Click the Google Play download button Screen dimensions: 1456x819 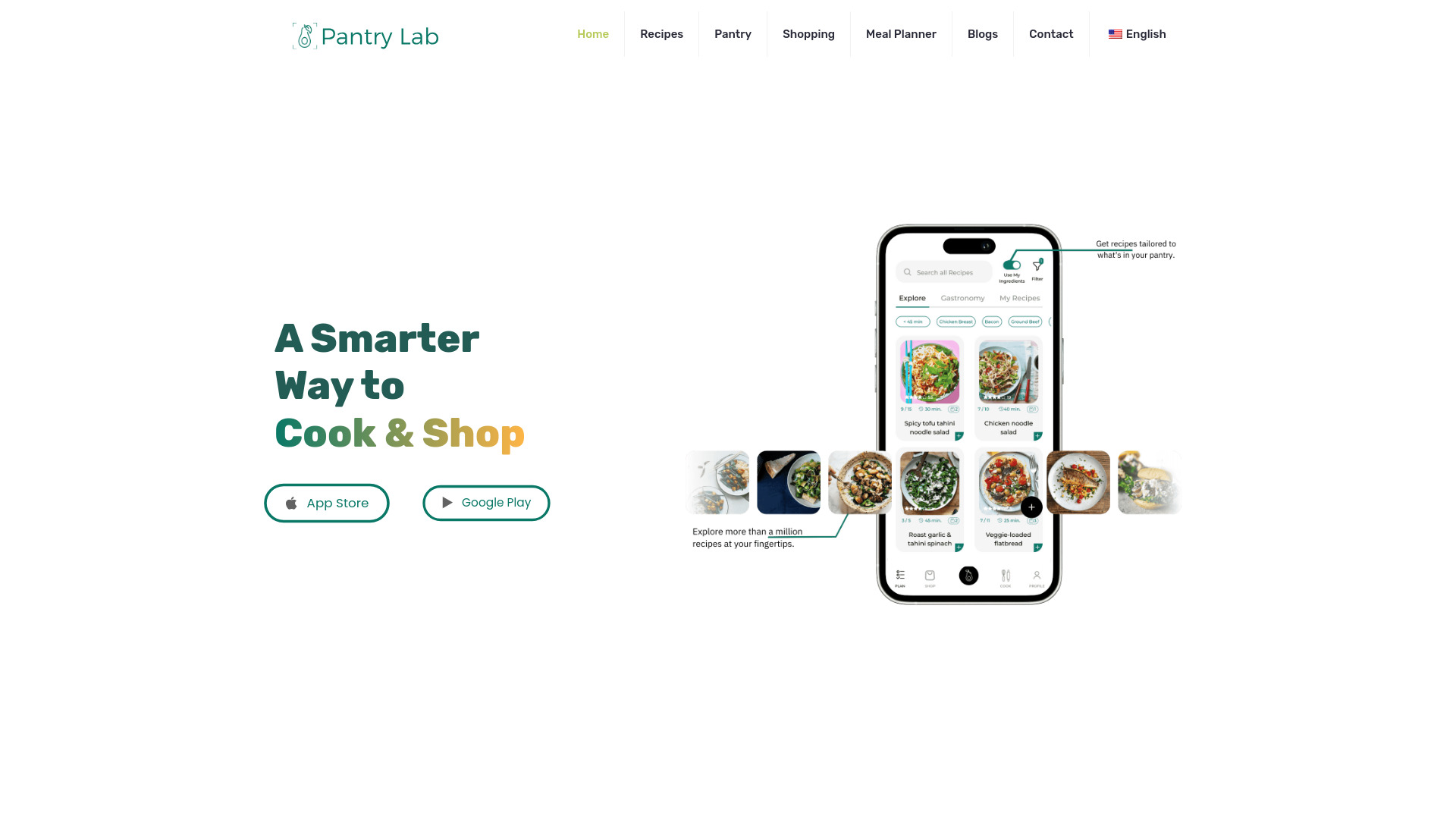pyautogui.click(x=487, y=502)
